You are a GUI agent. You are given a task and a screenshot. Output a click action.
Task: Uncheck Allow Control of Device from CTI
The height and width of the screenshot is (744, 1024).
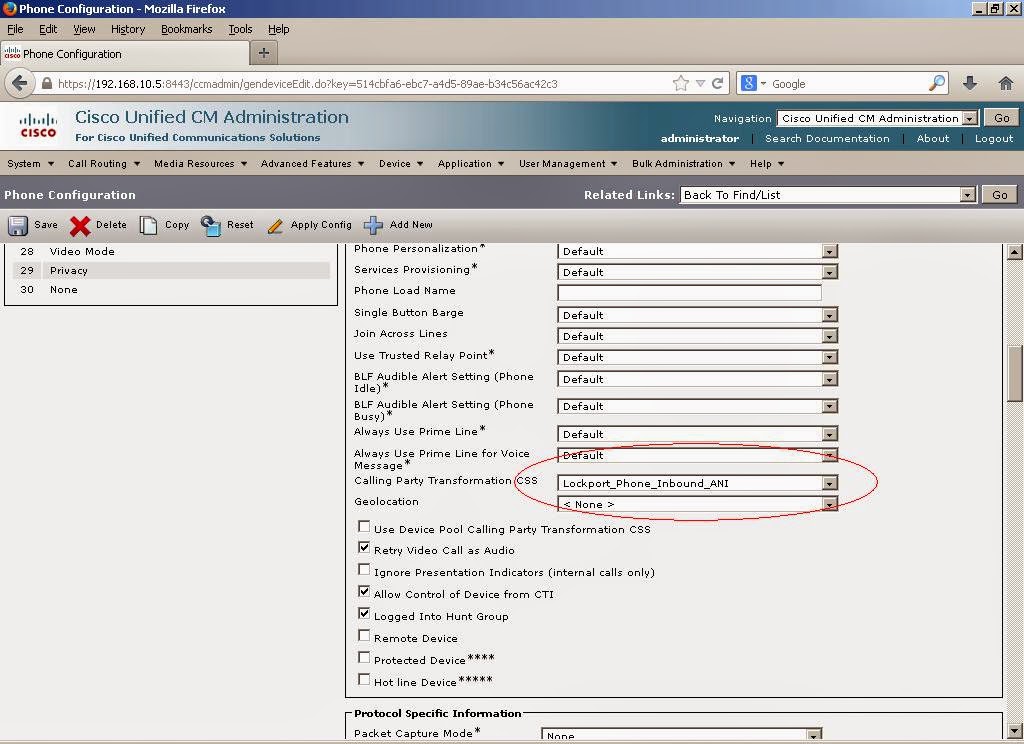(364, 591)
